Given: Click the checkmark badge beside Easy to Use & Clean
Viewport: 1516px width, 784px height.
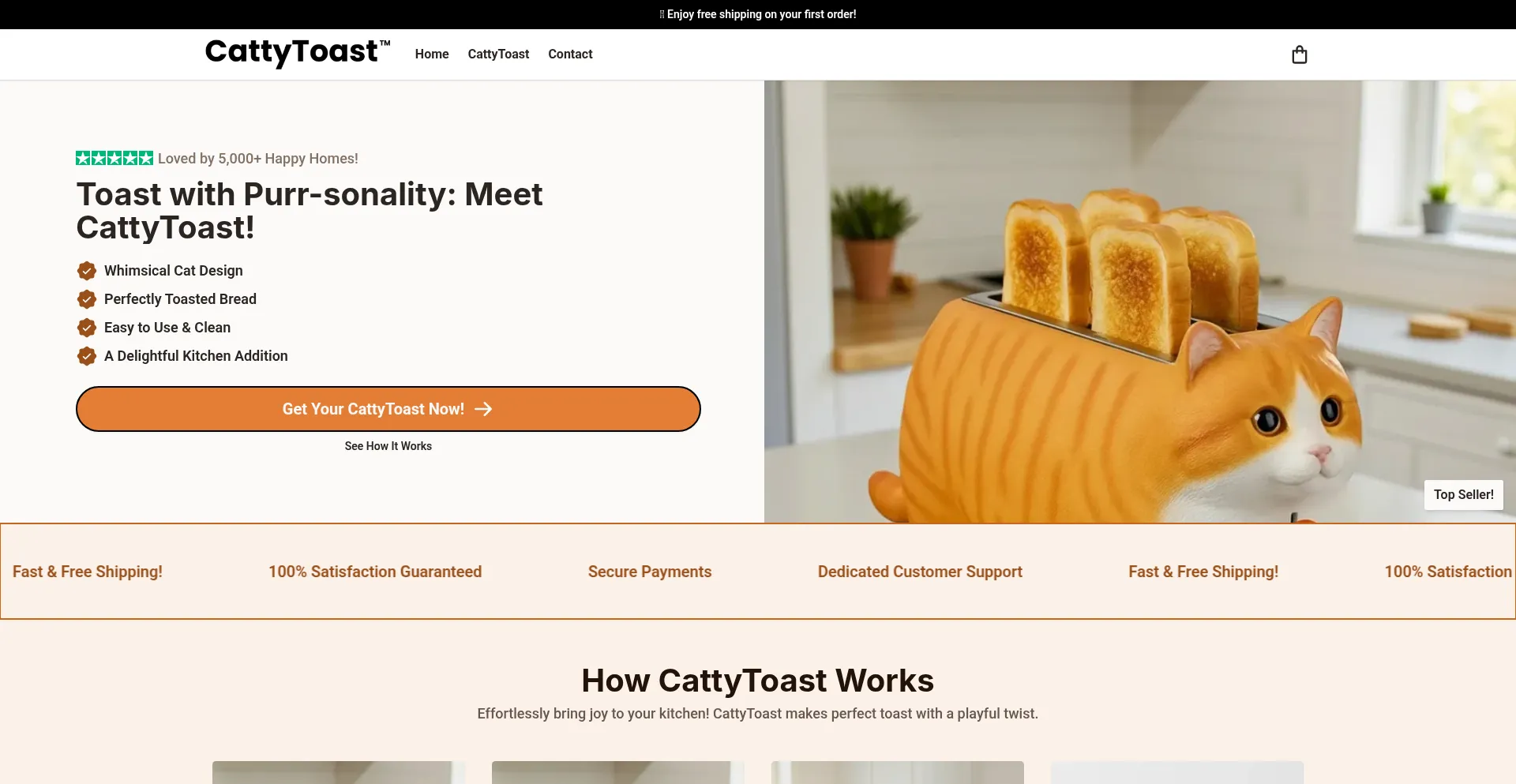Looking at the screenshot, I should (87, 328).
